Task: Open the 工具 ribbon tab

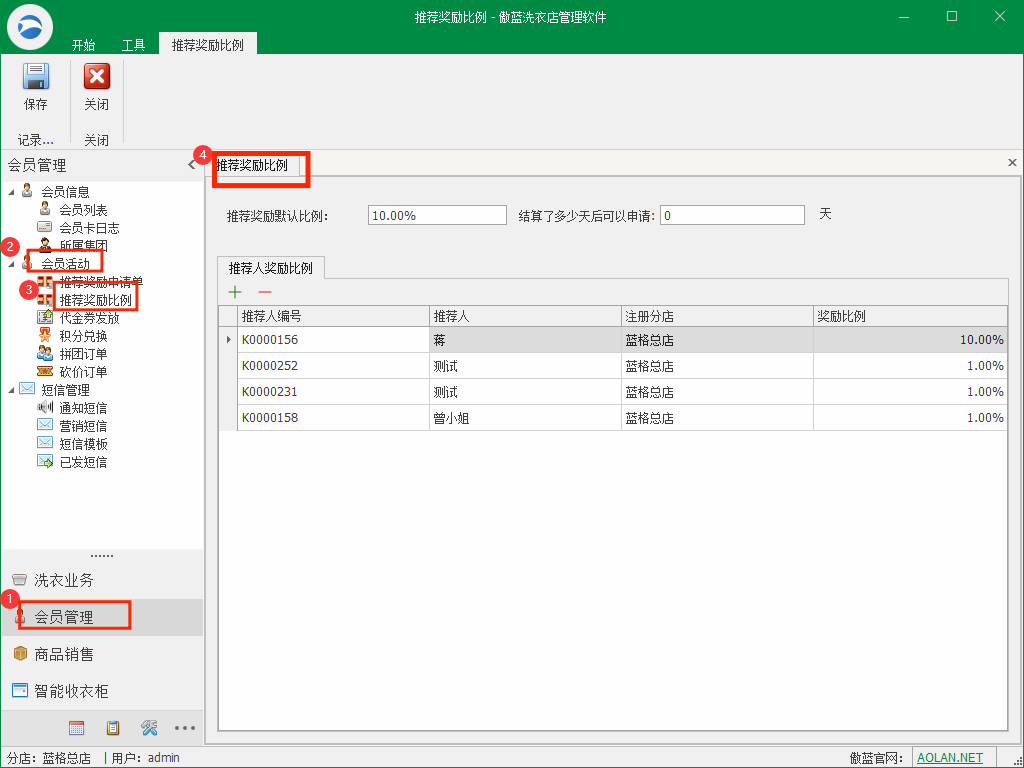Action: pyautogui.click(x=133, y=45)
